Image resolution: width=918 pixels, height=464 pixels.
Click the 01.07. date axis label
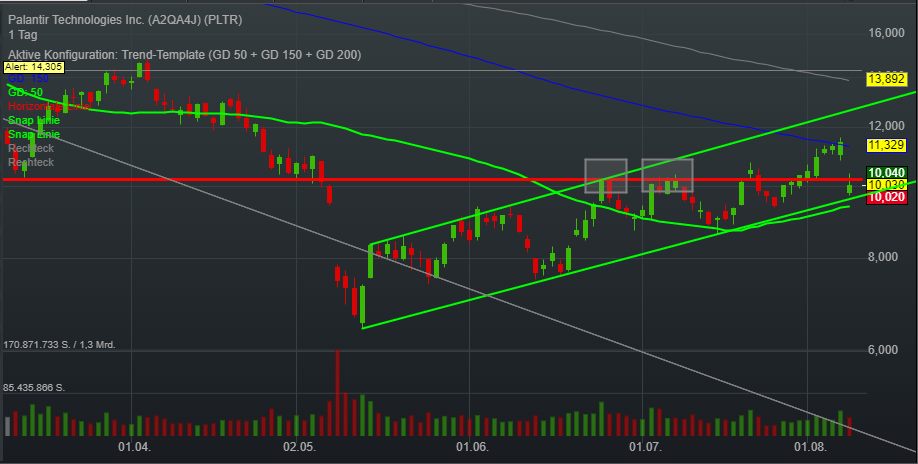645,447
